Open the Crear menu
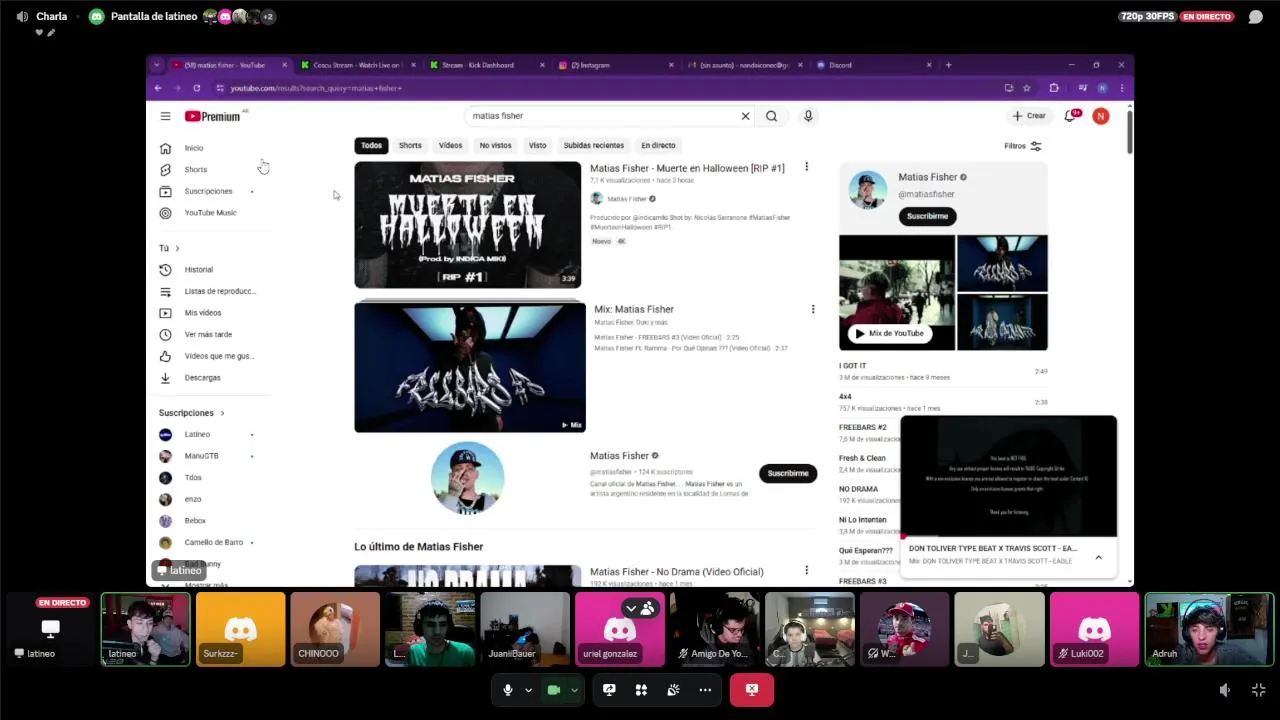Image resolution: width=1280 pixels, height=720 pixels. coord(1029,116)
